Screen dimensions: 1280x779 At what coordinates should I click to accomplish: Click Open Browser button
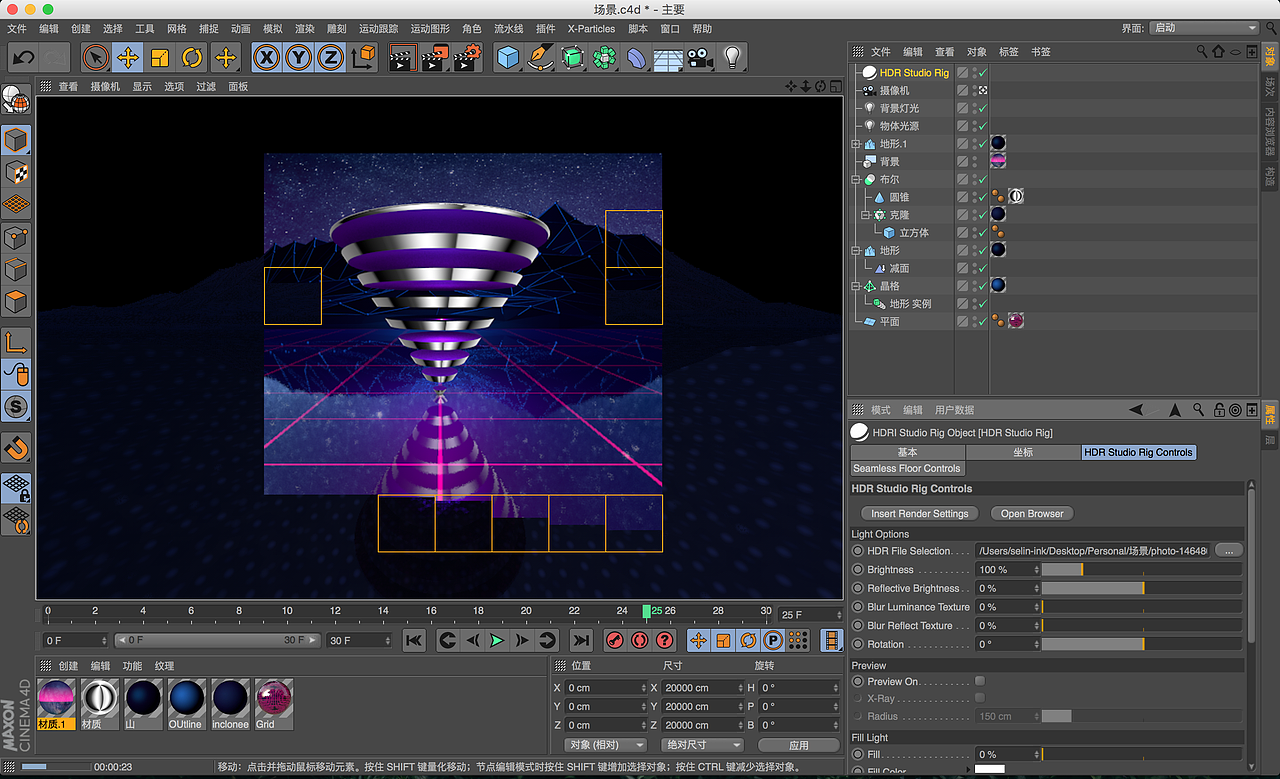click(1032, 513)
